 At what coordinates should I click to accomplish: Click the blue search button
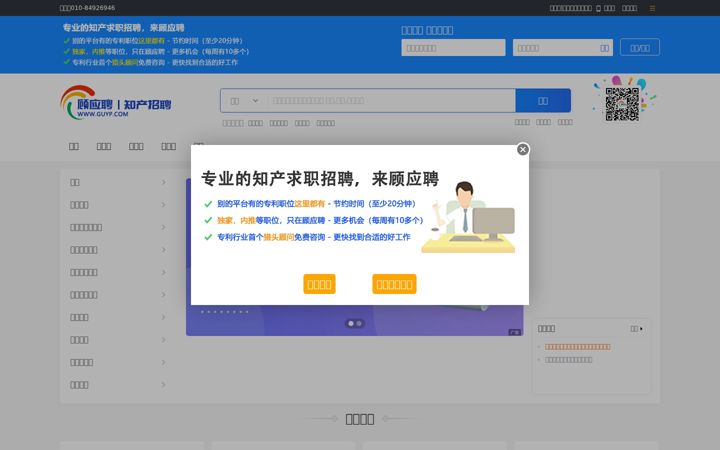543,101
